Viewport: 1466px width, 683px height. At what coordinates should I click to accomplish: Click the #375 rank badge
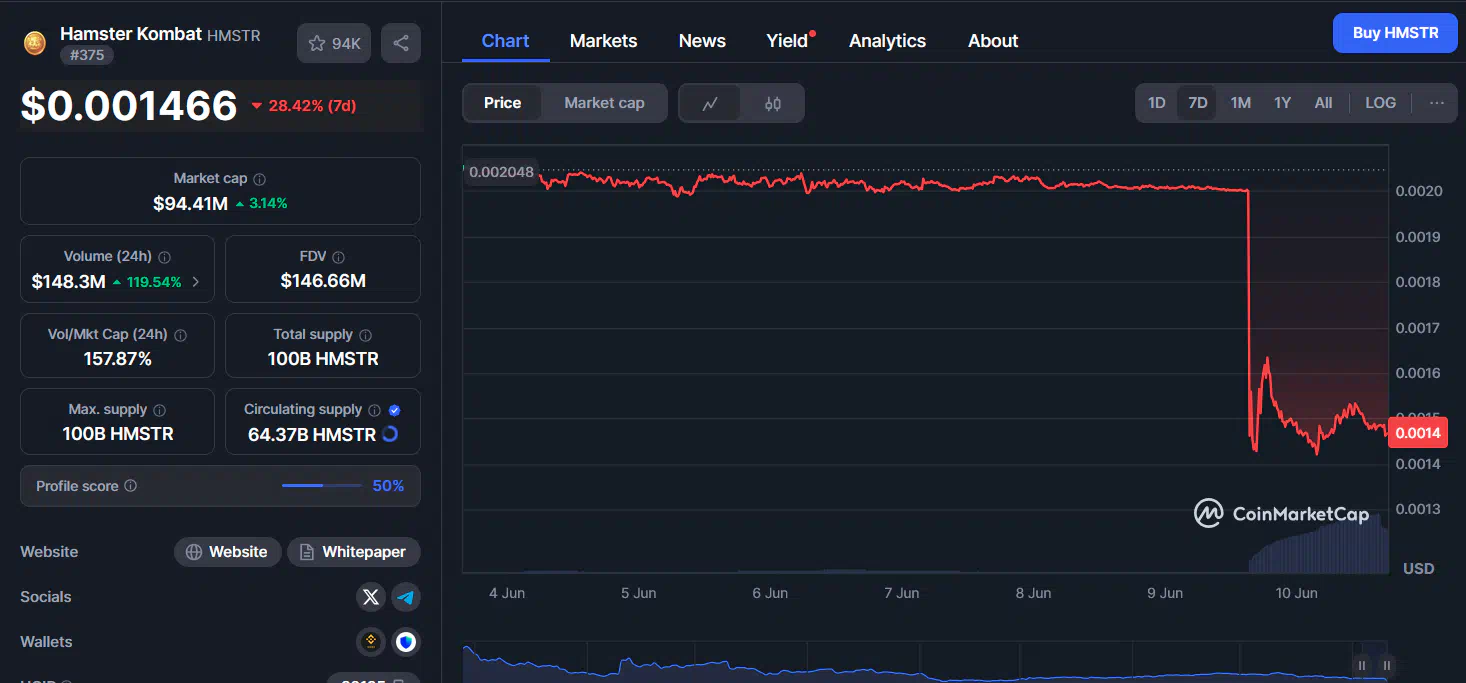coord(87,55)
